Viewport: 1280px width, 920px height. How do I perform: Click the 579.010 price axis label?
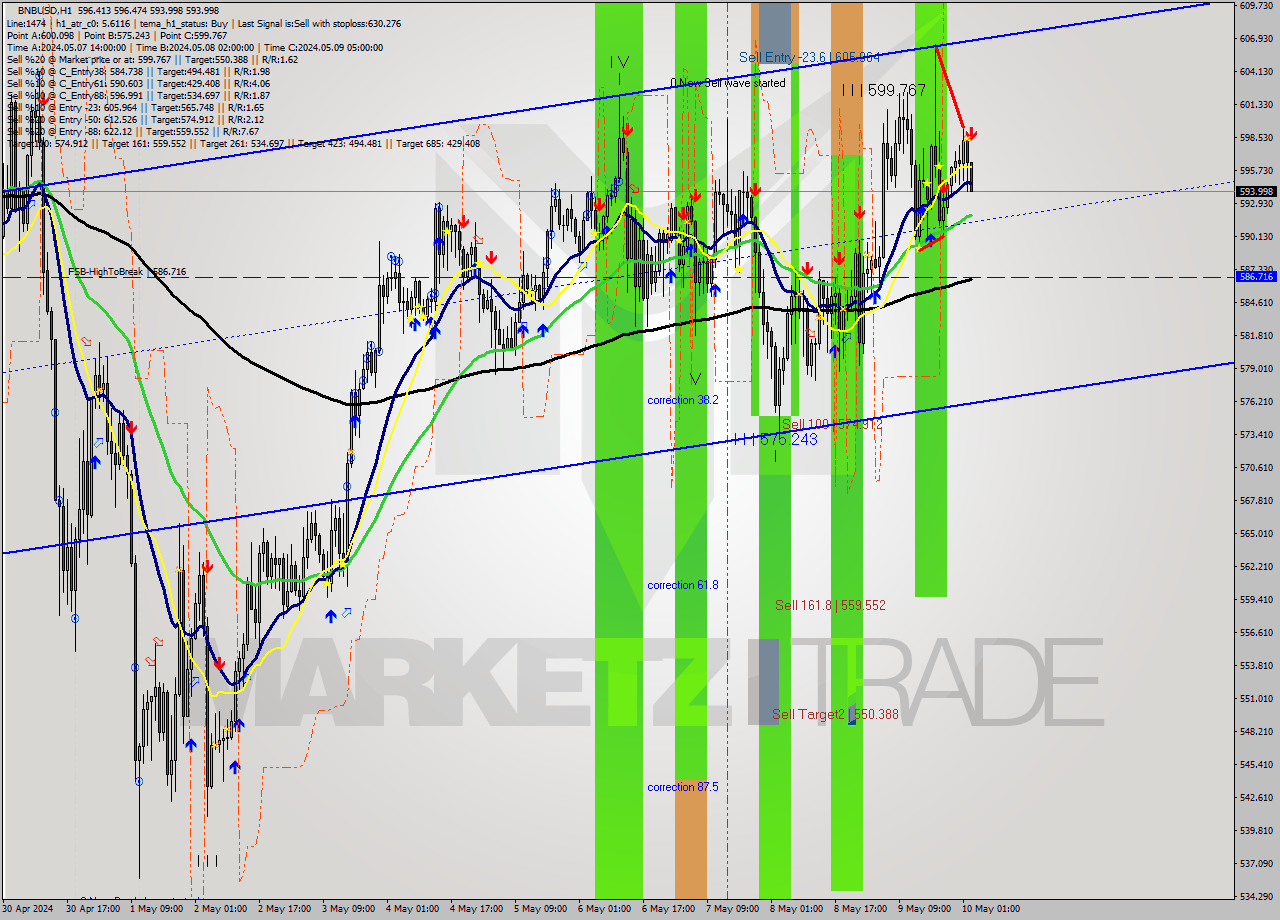tap(1256, 368)
